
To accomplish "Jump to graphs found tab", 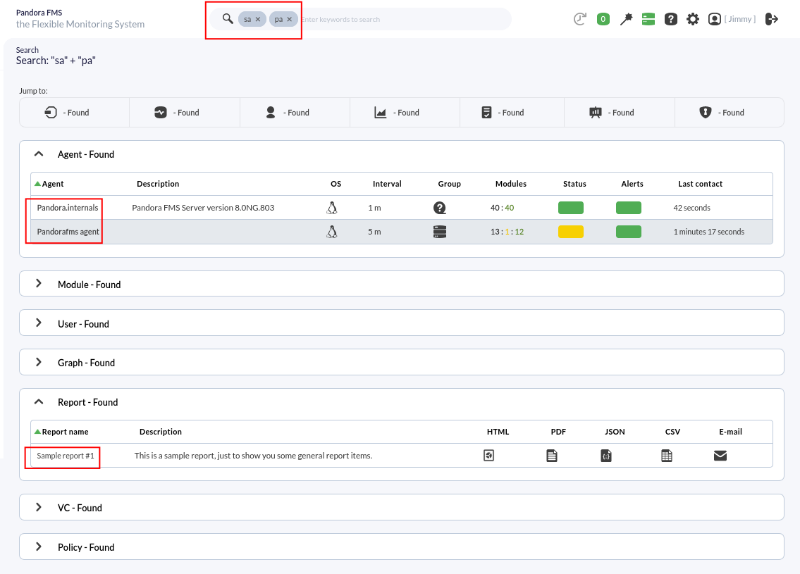I will tap(396, 112).
